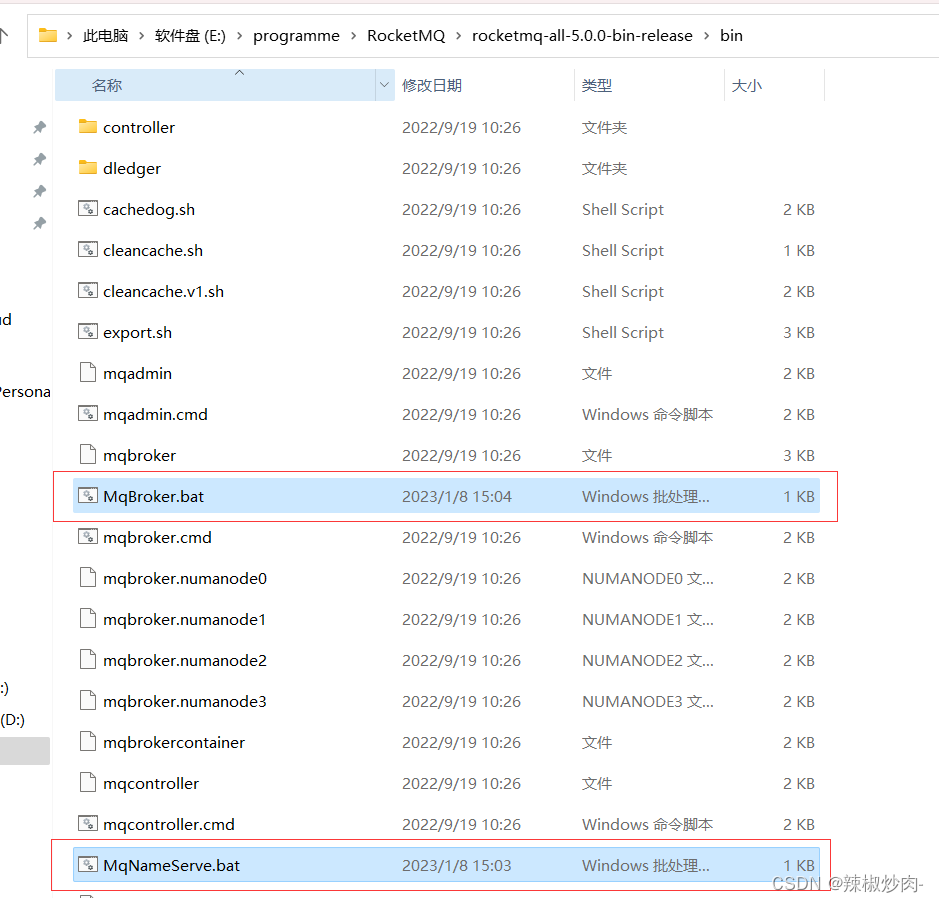939x902 pixels.
Task: Select the mqbroker.numanode0 file name
Action: tap(185, 579)
